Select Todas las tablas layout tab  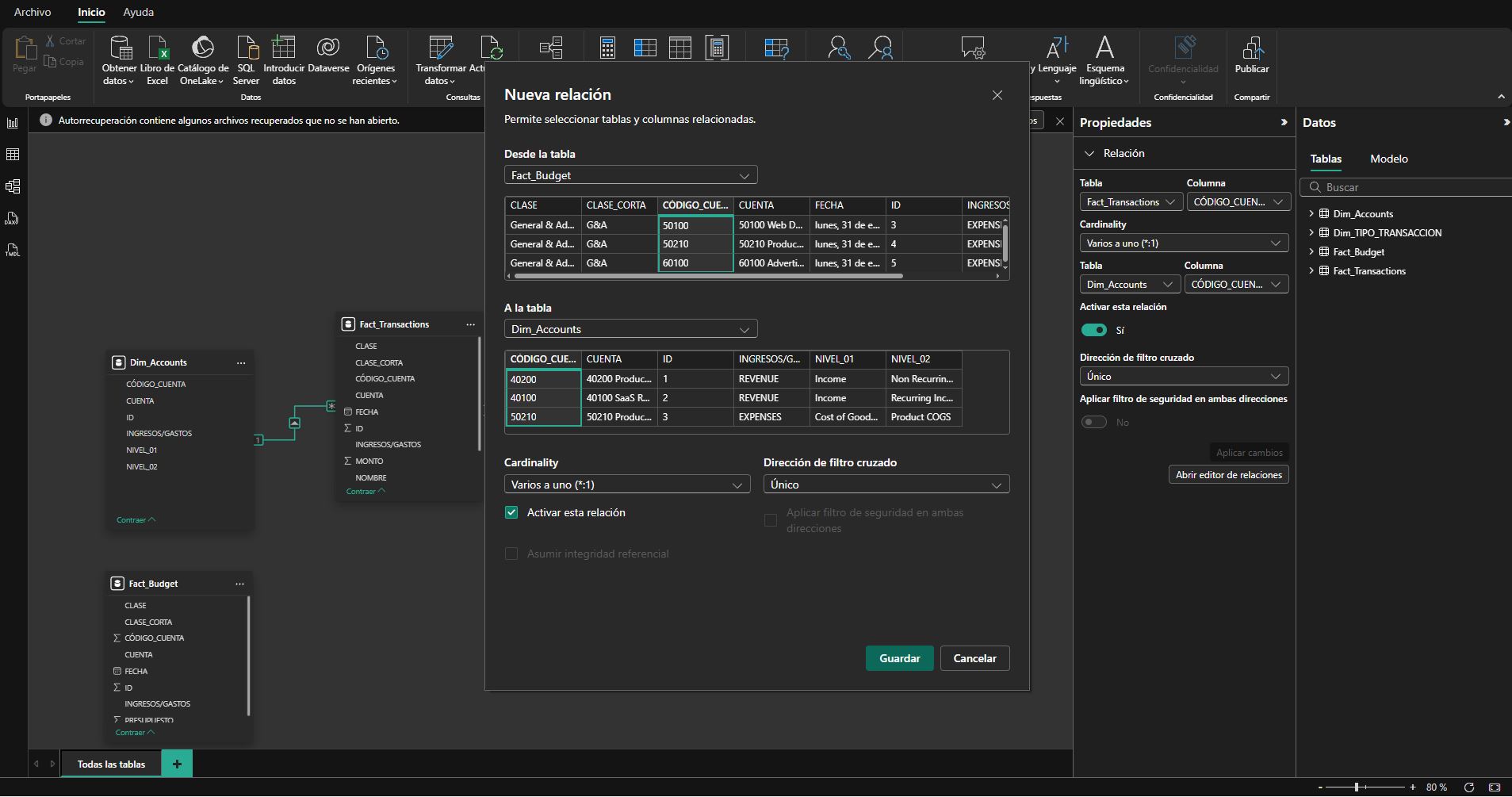tap(111, 764)
